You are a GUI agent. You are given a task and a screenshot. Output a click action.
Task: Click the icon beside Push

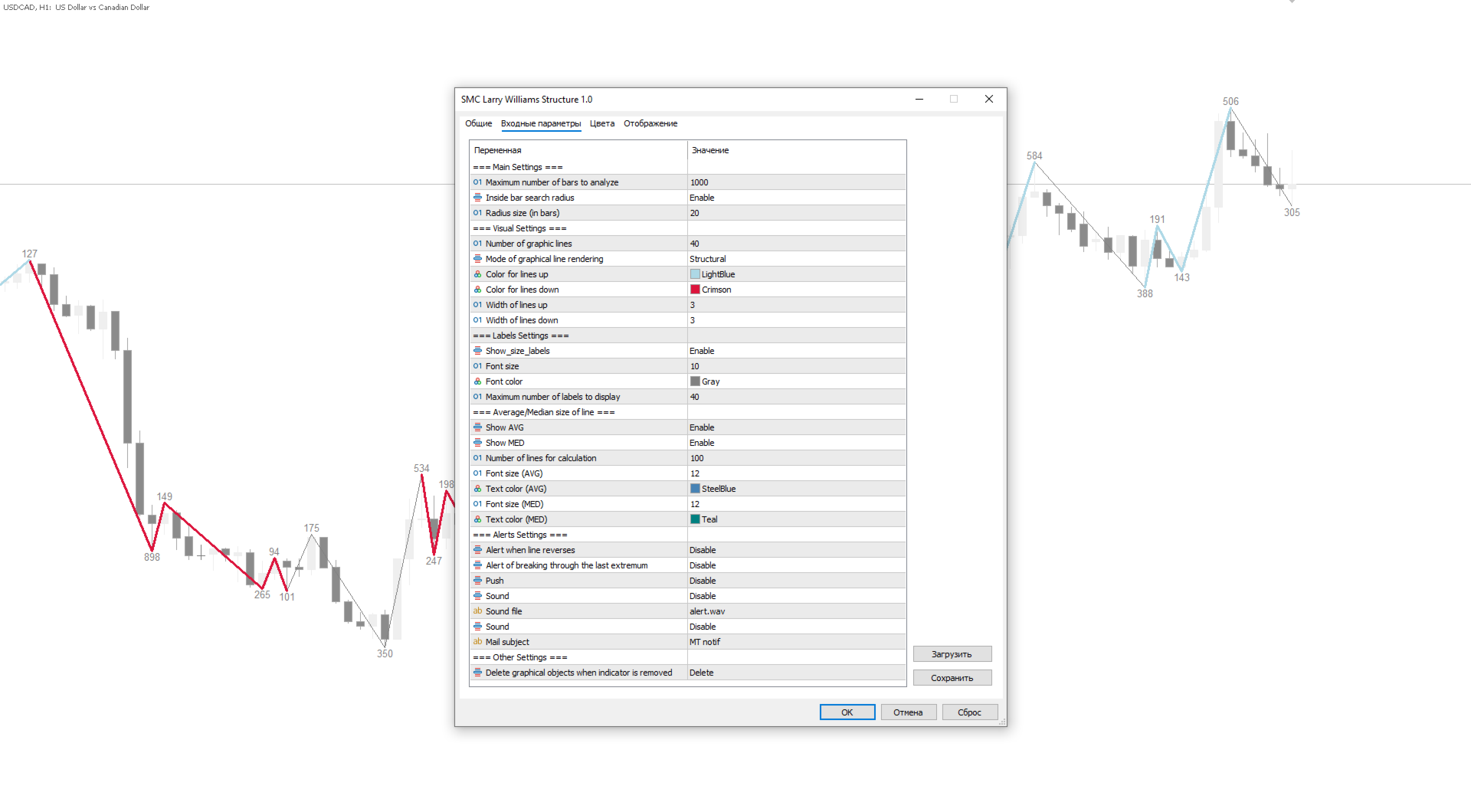(477, 581)
